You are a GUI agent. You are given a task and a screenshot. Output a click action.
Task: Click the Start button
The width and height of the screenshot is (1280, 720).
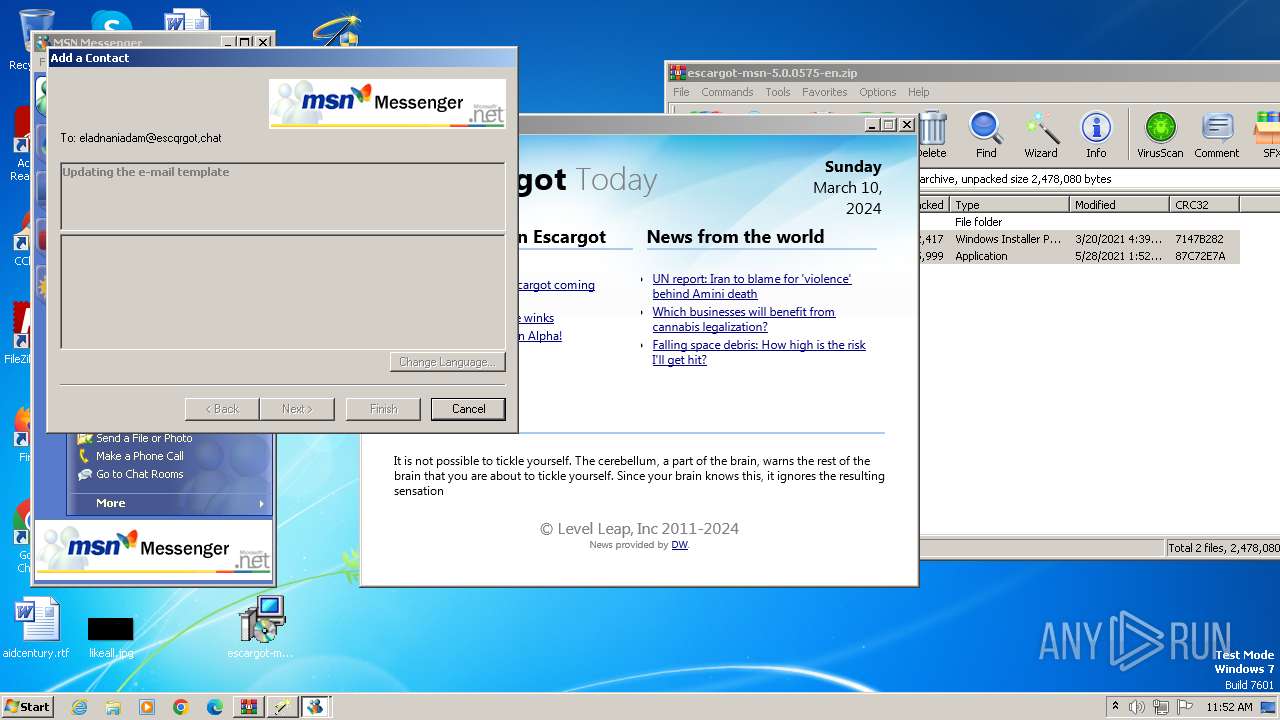pyautogui.click(x=27, y=707)
